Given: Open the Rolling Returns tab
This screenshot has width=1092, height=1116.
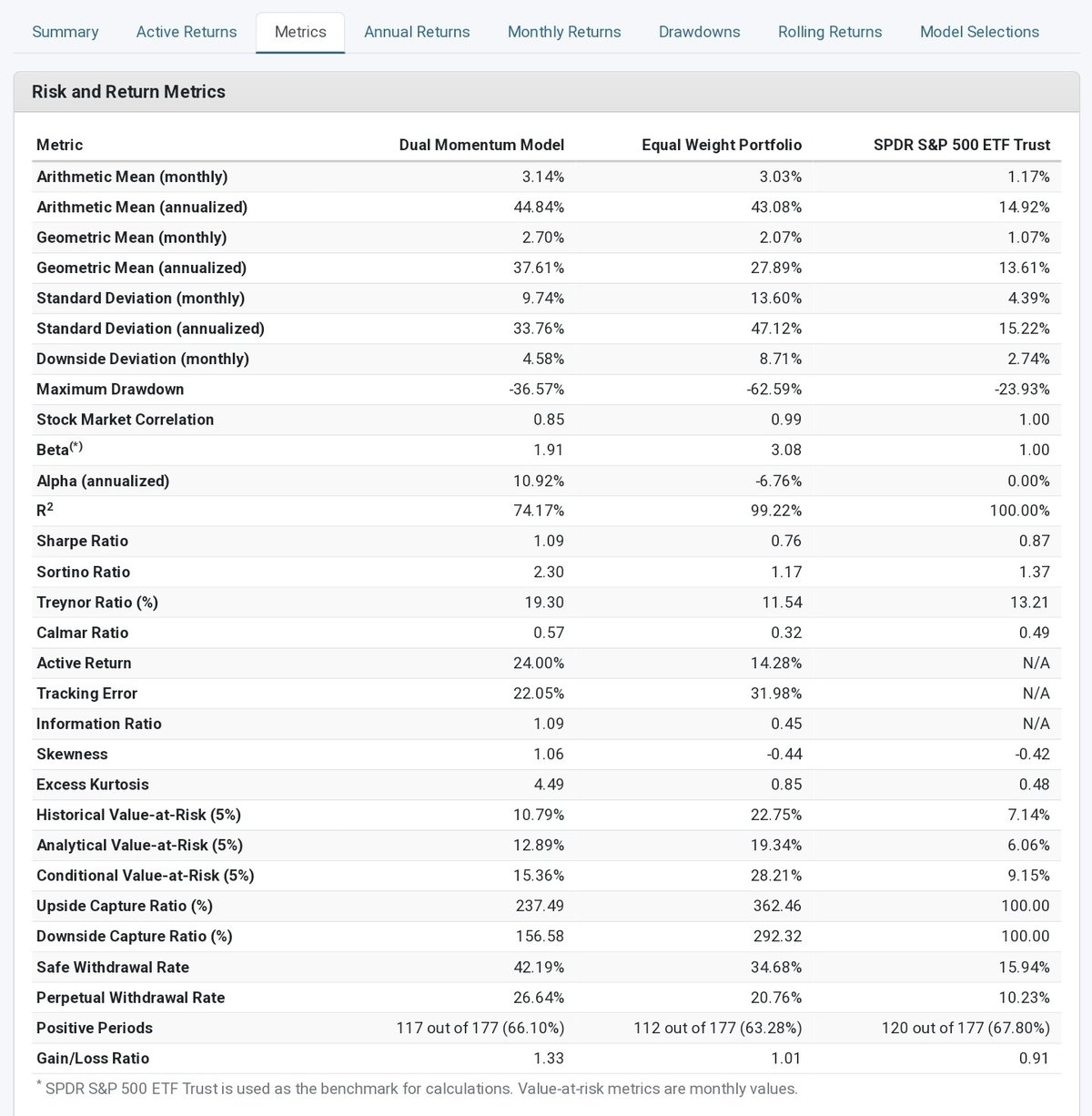Looking at the screenshot, I should point(829,32).
